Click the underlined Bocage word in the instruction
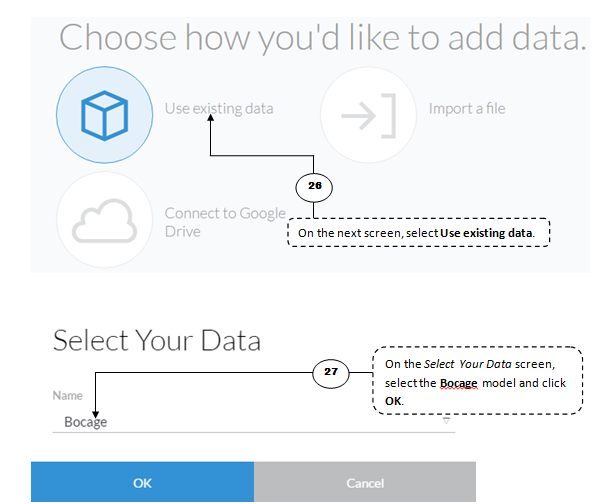This screenshot has height=504, width=608. 459,383
